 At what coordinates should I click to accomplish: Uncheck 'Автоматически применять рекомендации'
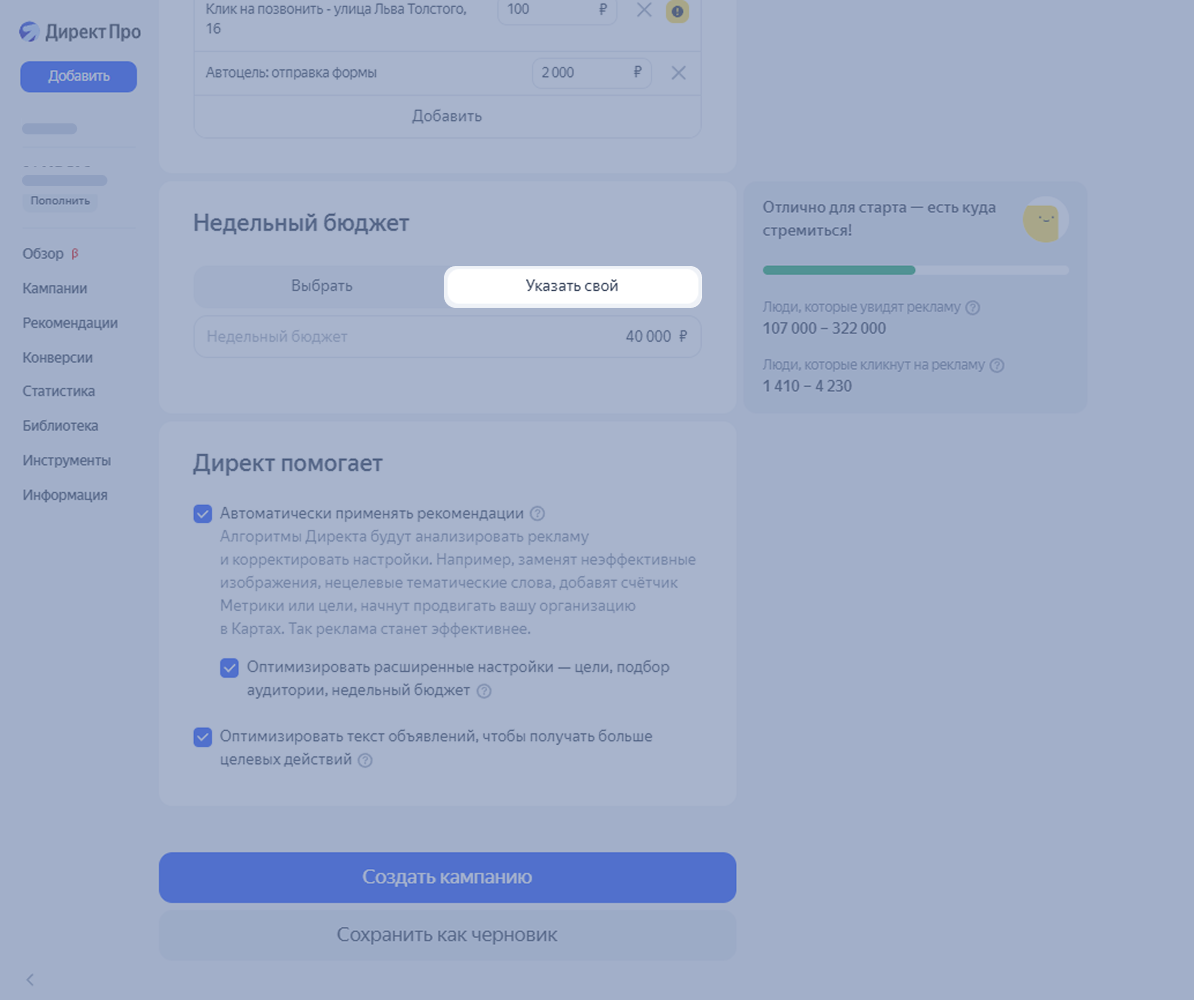[x=203, y=514]
